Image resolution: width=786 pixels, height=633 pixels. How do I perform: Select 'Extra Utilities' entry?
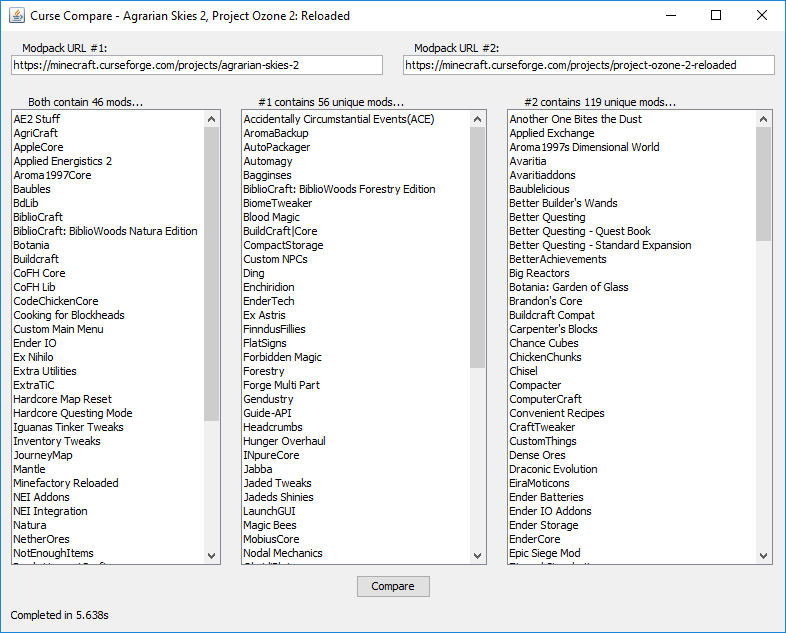[45, 371]
